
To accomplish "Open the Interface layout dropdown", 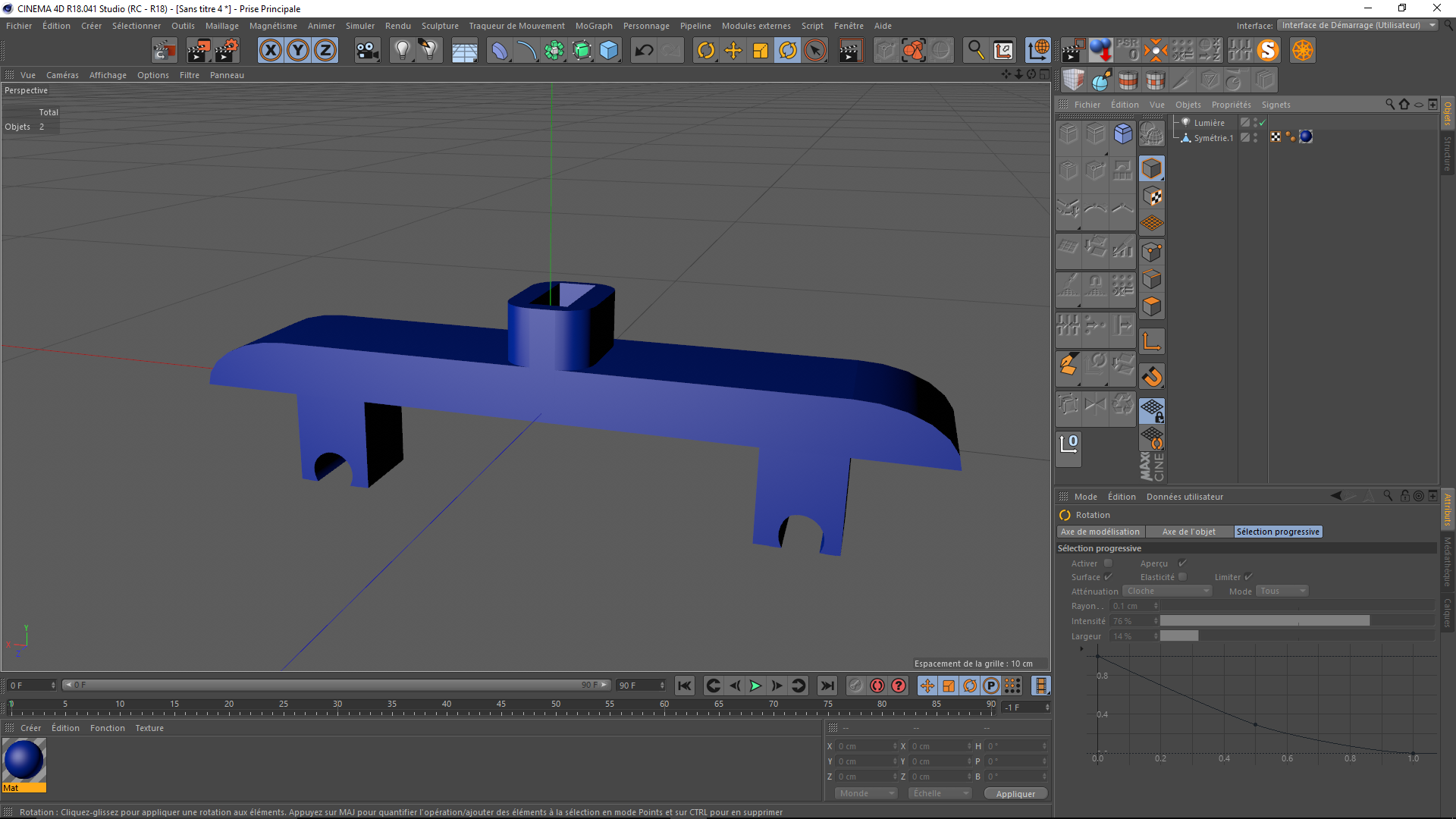I will pyautogui.click(x=1357, y=25).
